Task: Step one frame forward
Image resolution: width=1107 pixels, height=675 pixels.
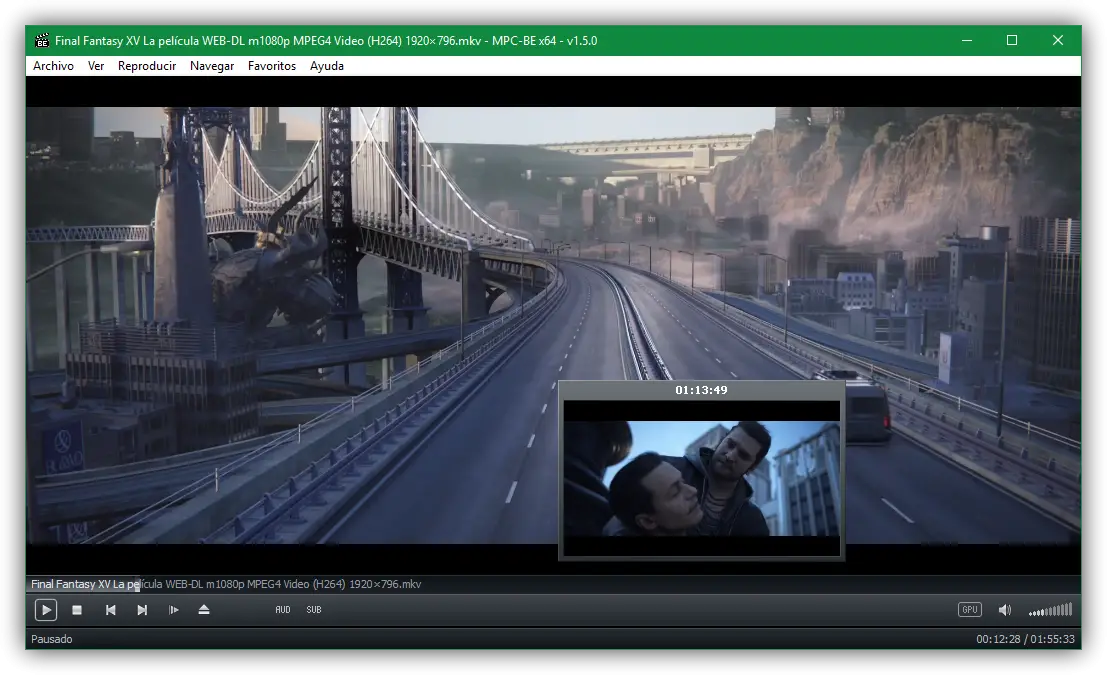Action: coord(174,609)
